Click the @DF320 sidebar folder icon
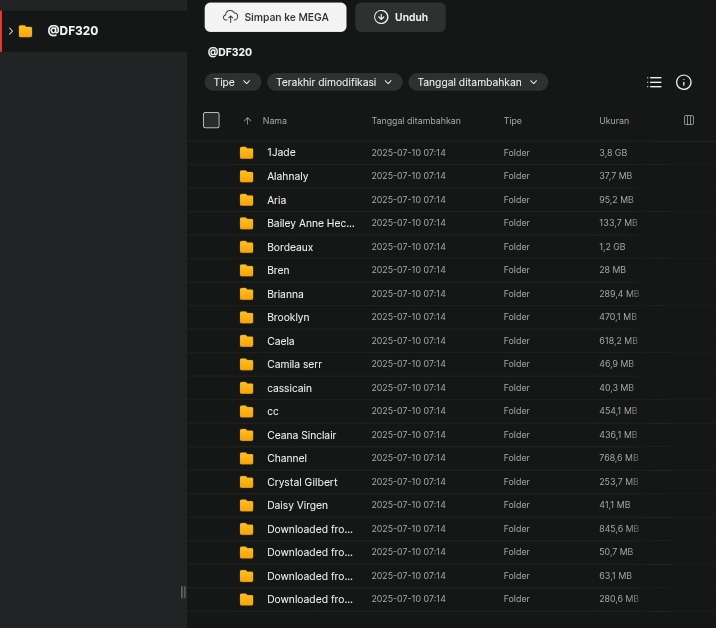This screenshot has height=628, width=716. click(x=26, y=31)
